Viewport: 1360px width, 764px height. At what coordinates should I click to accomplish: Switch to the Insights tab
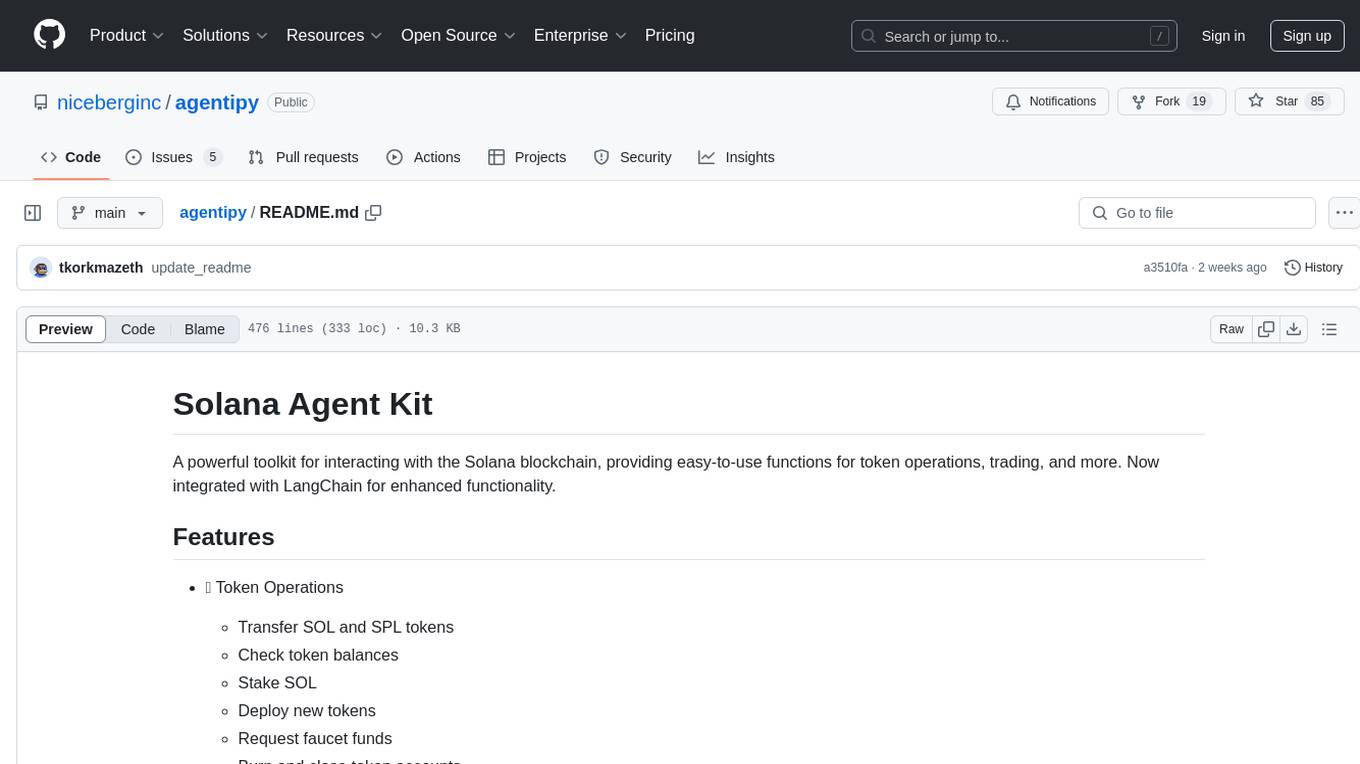coord(736,157)
